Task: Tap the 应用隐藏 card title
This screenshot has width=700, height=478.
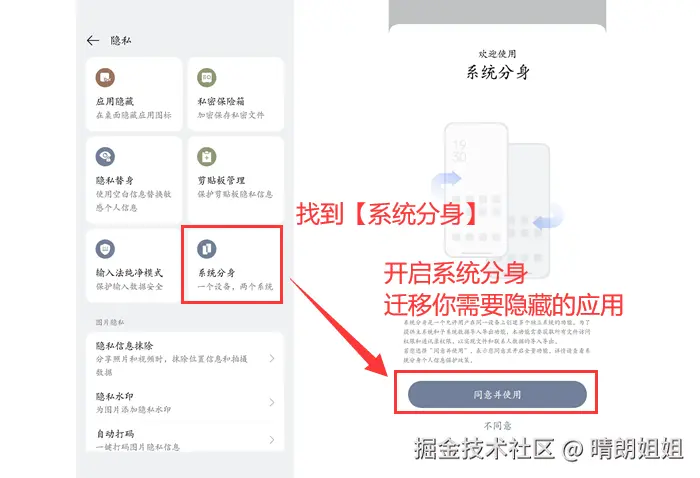Action: coord(115,101)
